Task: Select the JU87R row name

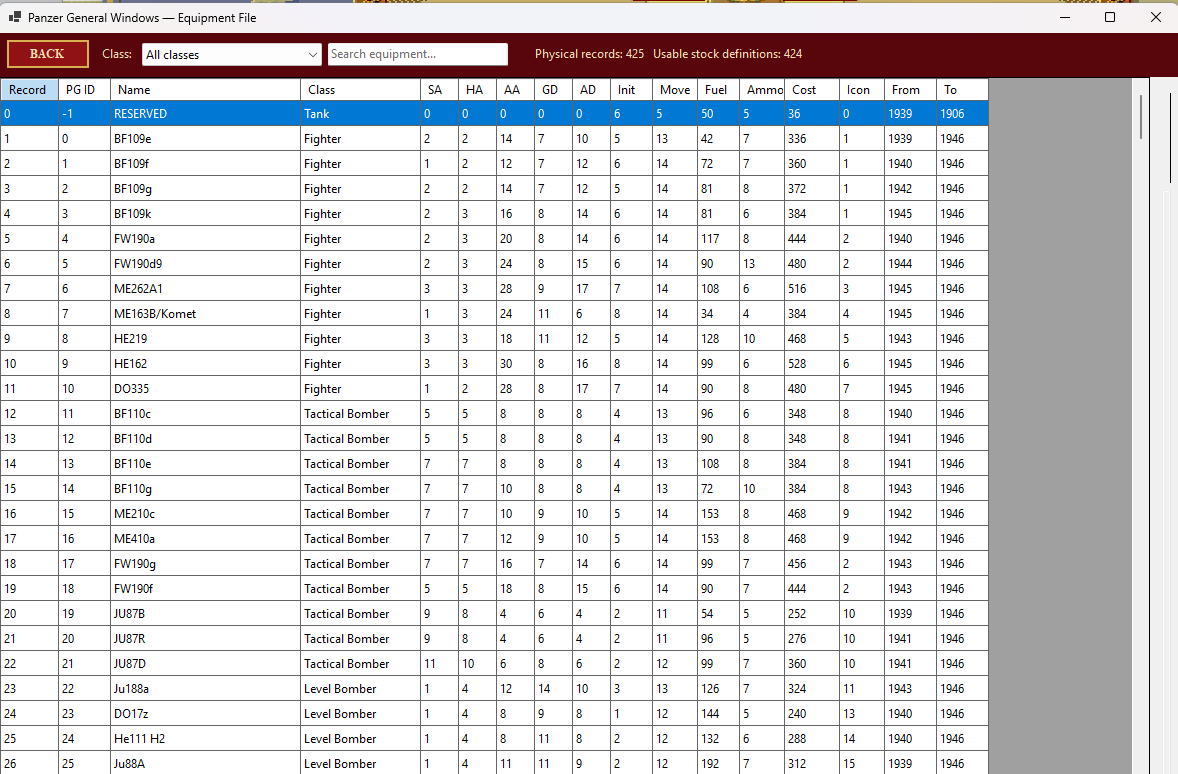Action: coord(205,638)
